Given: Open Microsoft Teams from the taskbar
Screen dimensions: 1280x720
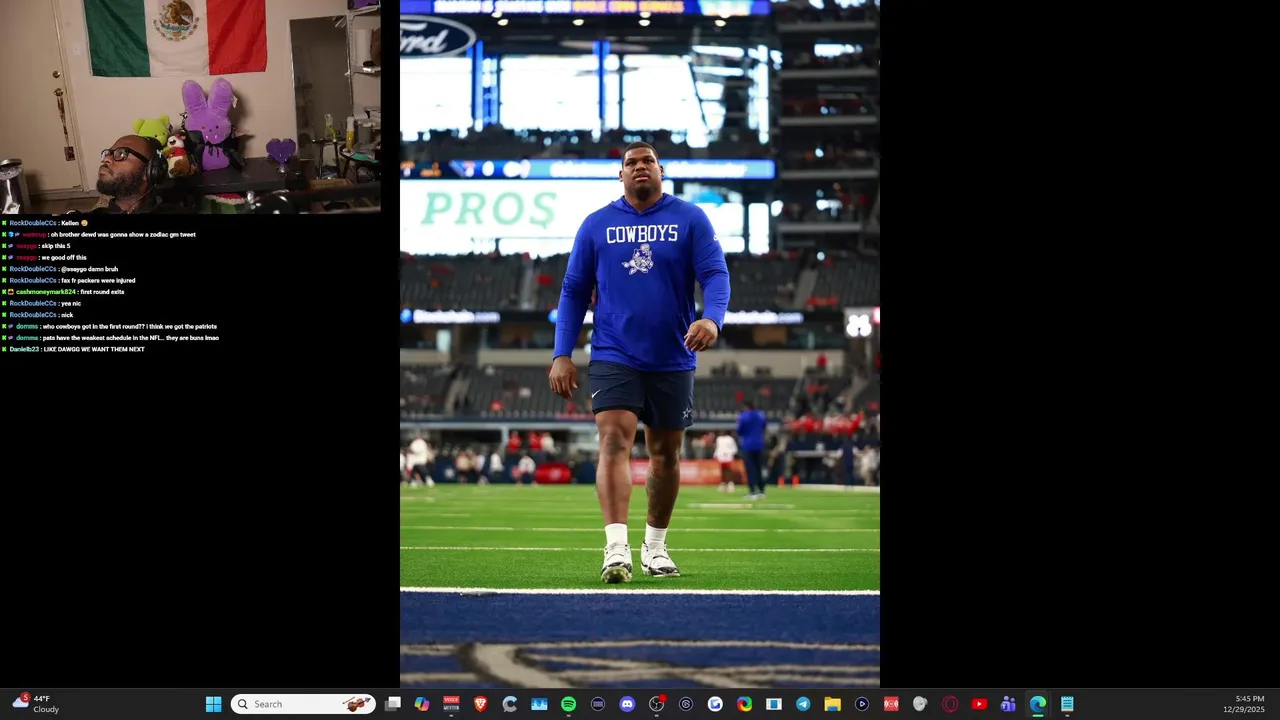Looking at the screenshot, I should tap(1008, 704).
